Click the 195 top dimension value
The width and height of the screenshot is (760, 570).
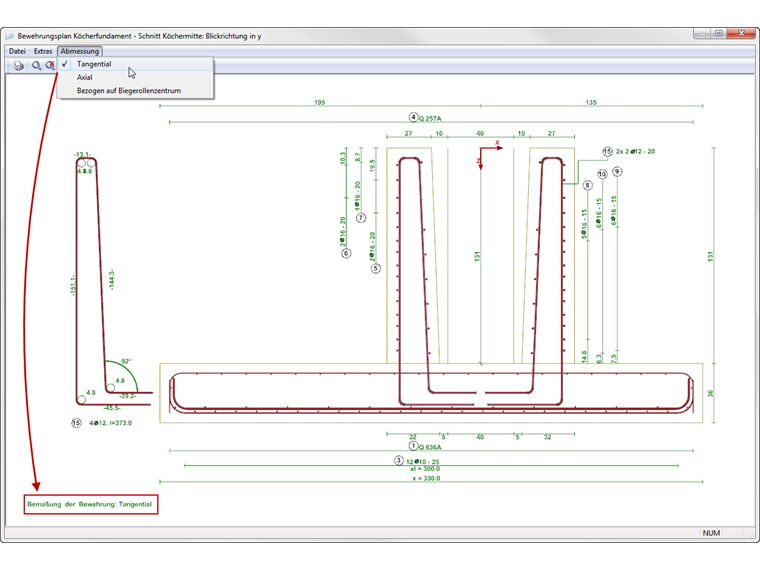(x=320, y=102)
